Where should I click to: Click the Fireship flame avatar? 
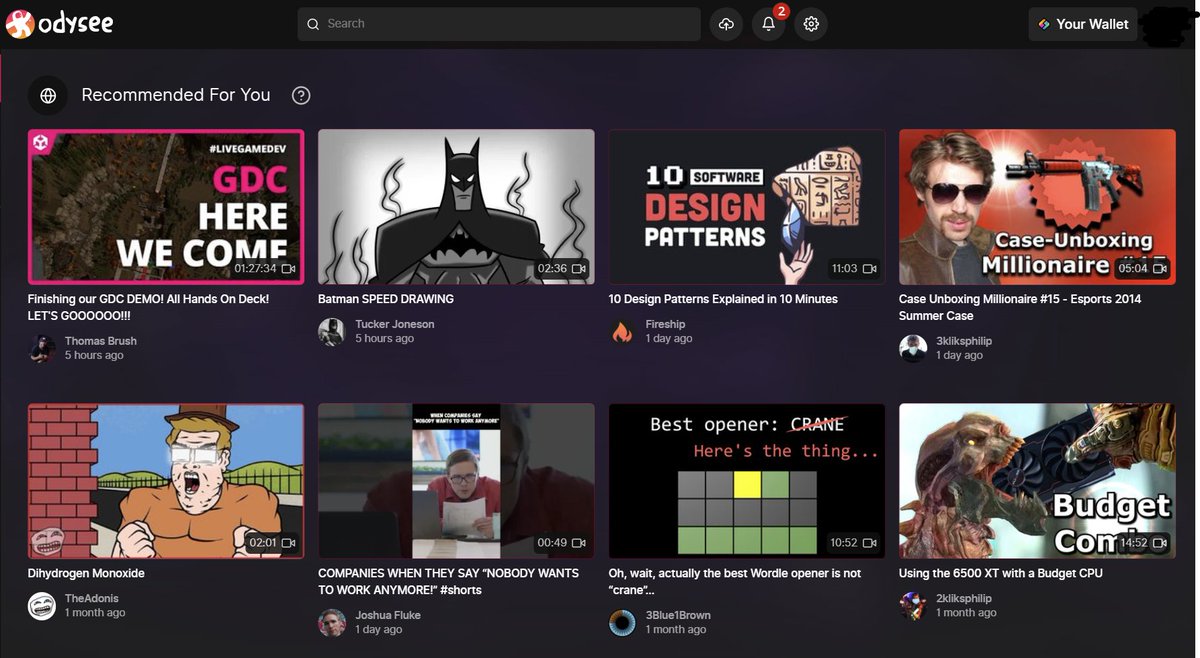(x=623, y=332)
